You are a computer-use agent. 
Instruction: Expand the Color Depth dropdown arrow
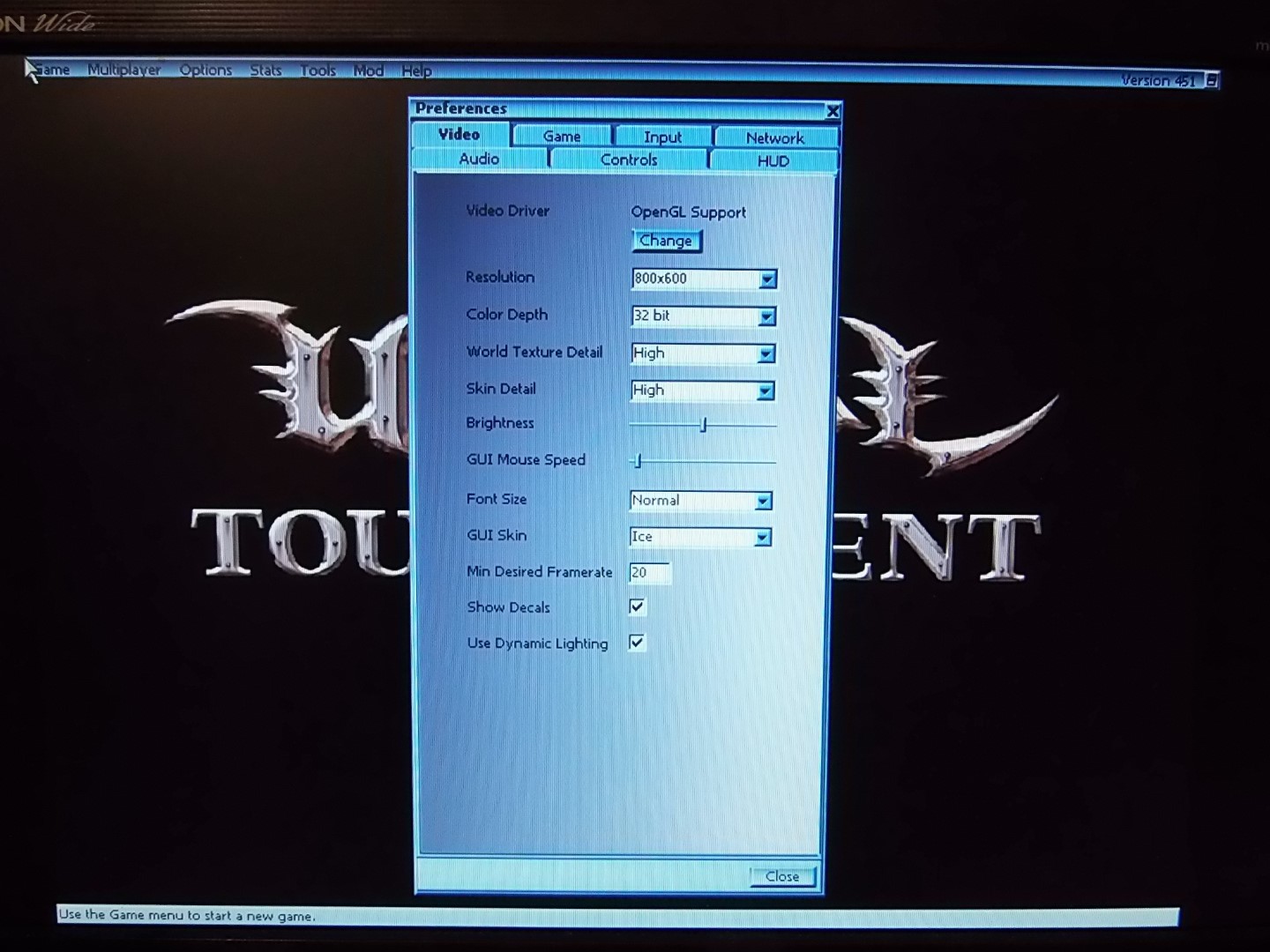click(x=766, y=316)
